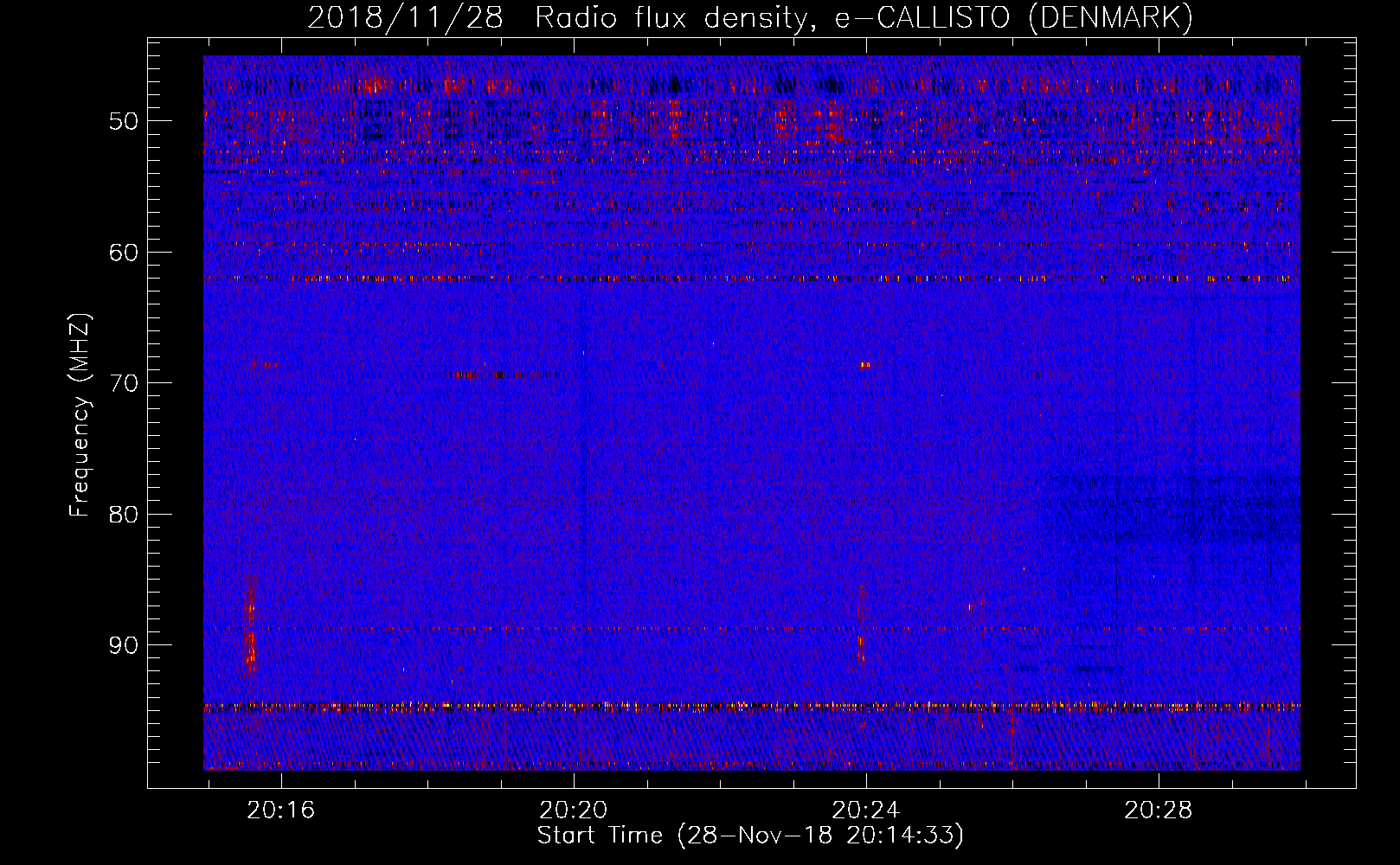Click the 20:24 time tick label
1400x865 pixels.
tap(865, 811)
